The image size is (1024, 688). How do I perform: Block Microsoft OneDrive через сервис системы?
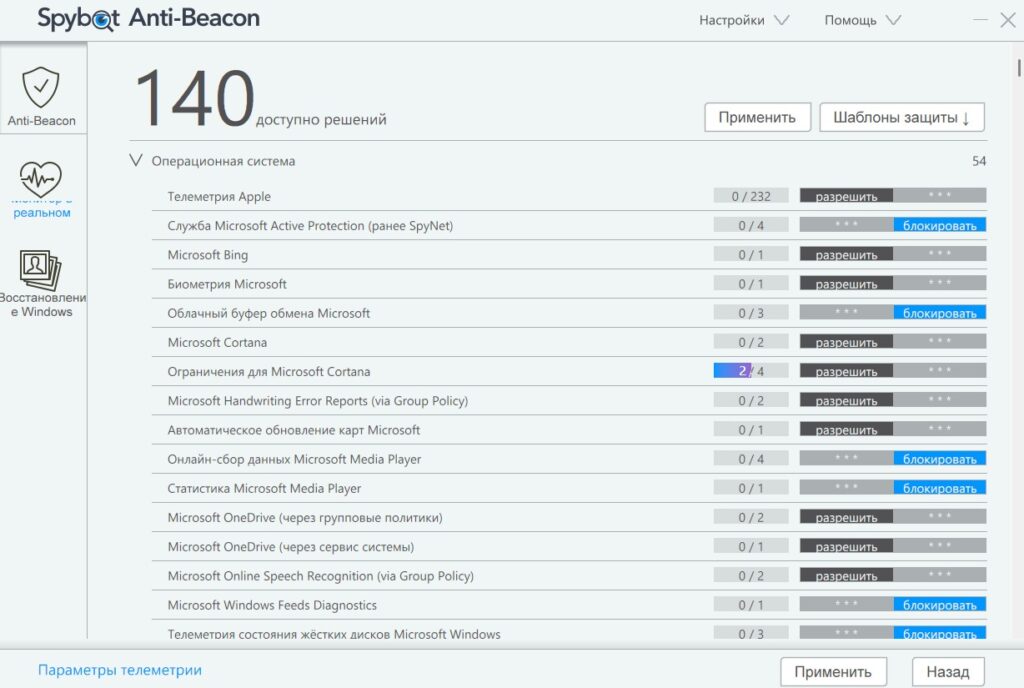click(x=940, y=546)
